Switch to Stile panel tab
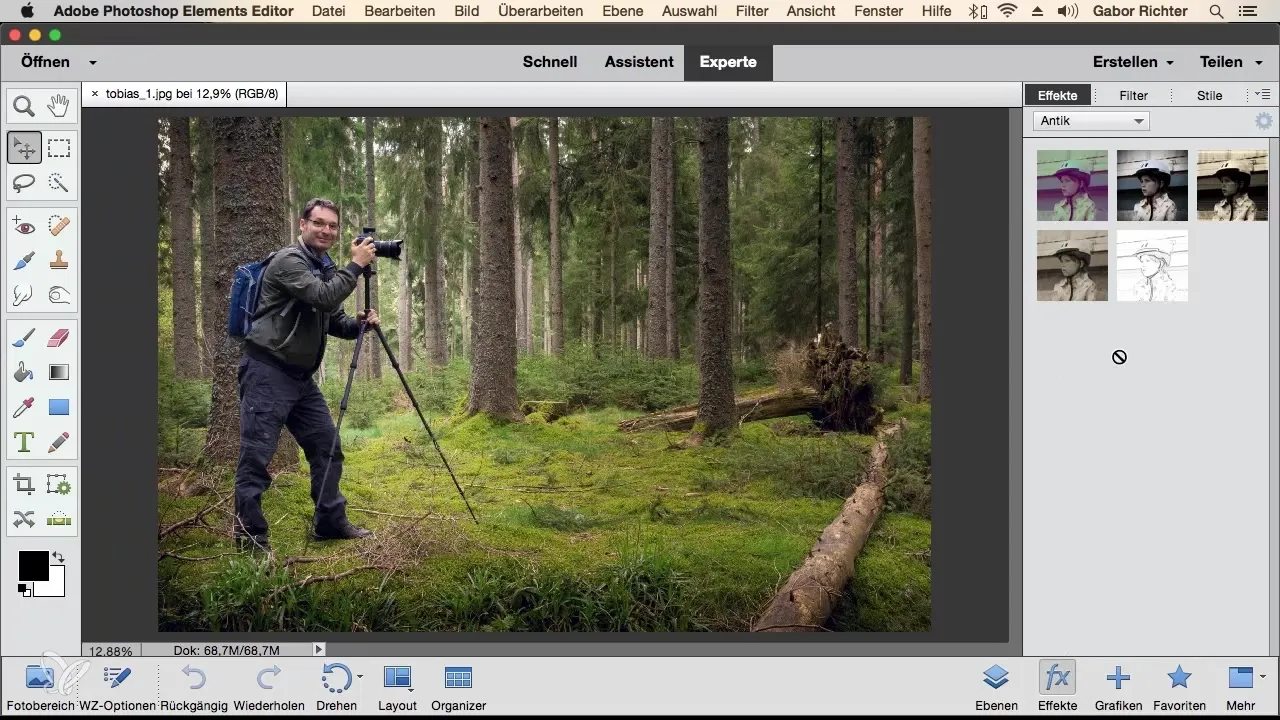The image size is (1280, 720). (1209, 95)
